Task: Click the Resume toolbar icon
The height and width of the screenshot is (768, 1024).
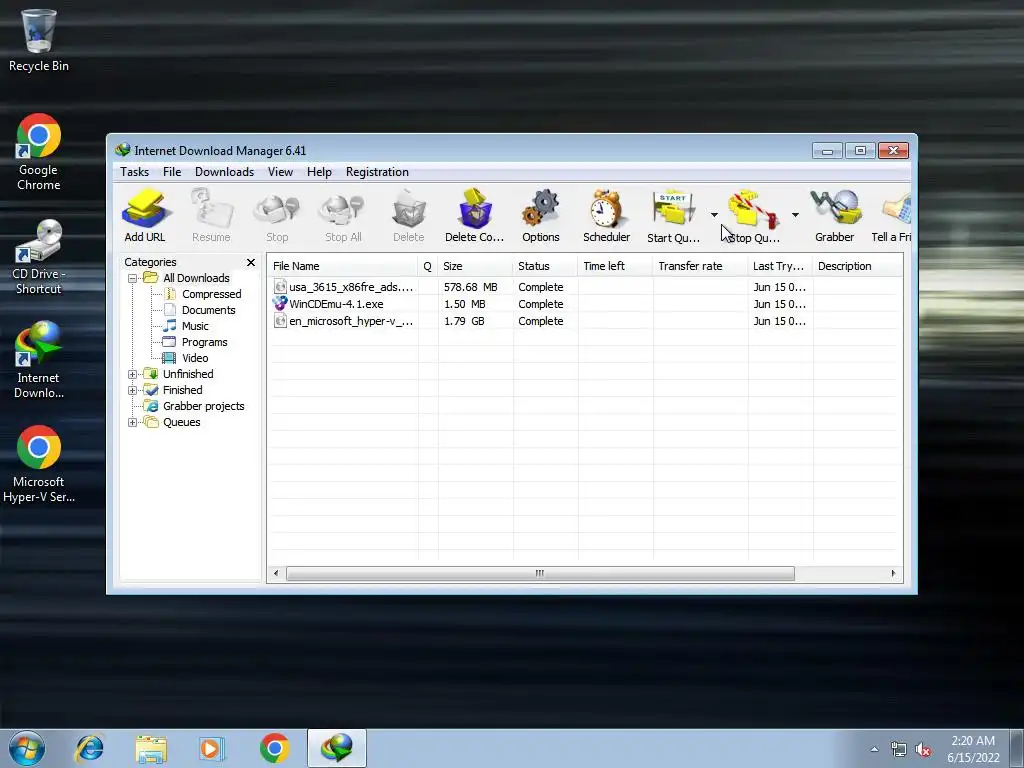Action: 211,216
